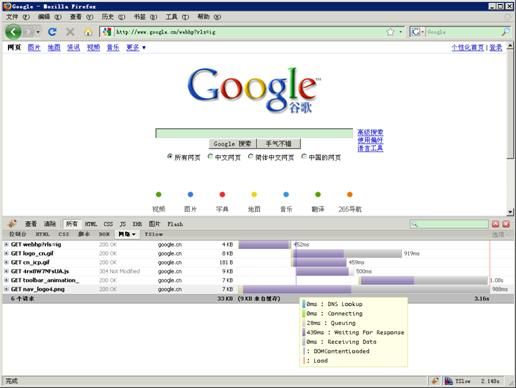Click the page's vertical scrollbar down arrow
This screenshot has width=516, height=388.
click(510, 212)
